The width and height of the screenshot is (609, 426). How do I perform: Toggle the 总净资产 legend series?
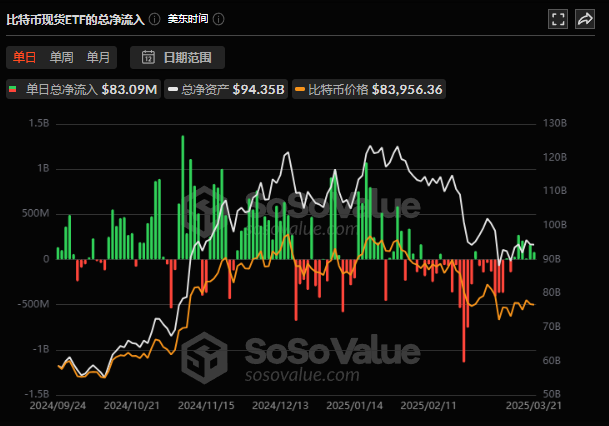pos(226,89)
